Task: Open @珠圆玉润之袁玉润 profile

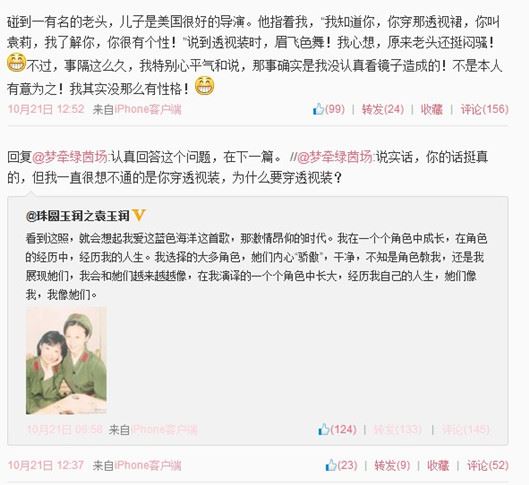Action: pyautogui.click(x=78, y=216)
